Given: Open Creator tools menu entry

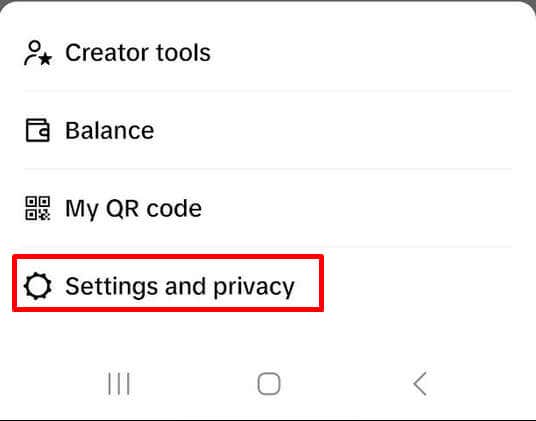Looking at the screenshot, I should tap(268, 53).
